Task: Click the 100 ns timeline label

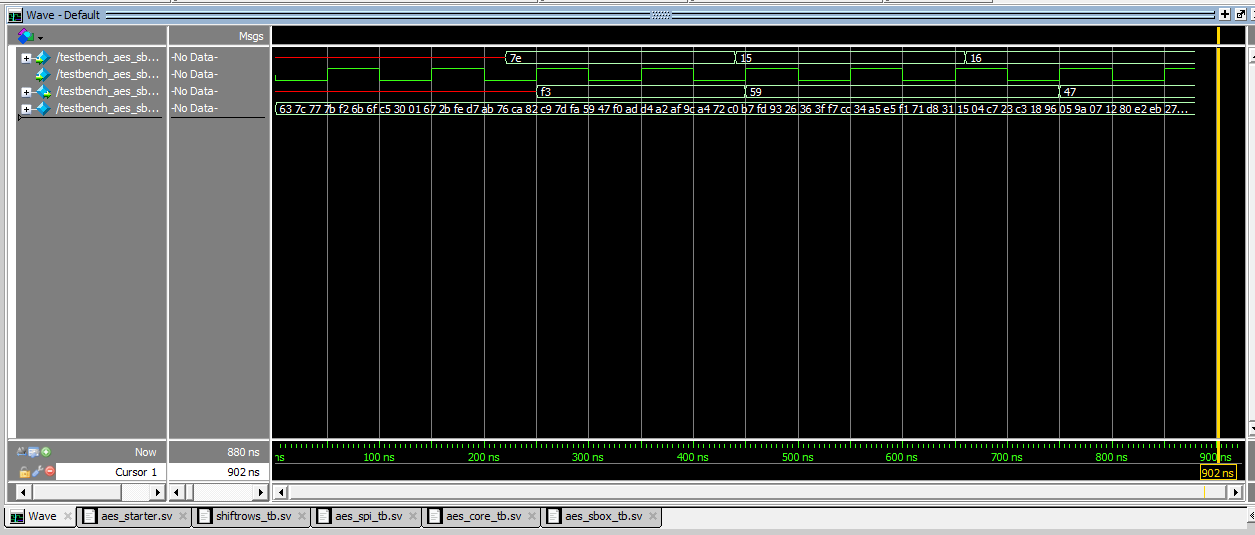Action: point(378,457)
